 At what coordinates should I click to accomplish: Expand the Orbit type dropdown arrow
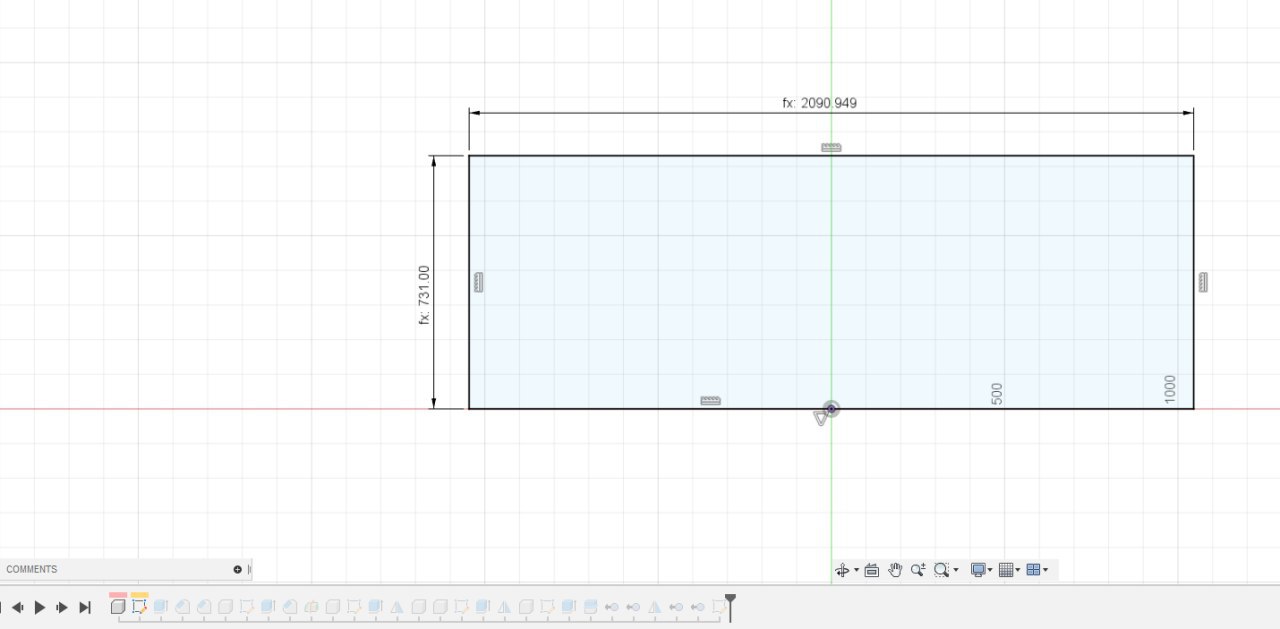tap(856, 570)
